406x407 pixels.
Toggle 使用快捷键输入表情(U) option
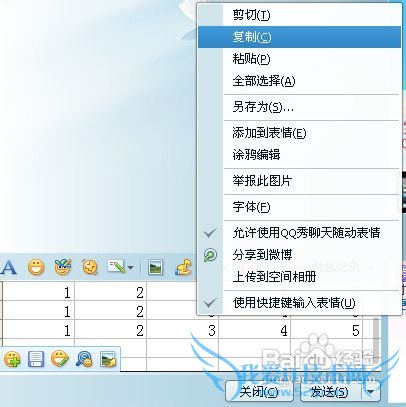point(299,303)
